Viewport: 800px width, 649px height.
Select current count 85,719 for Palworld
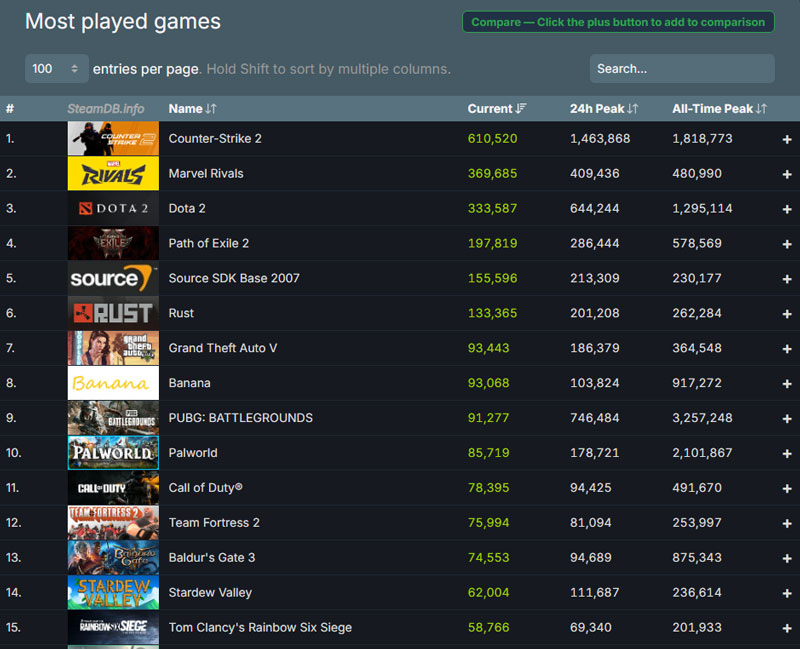[488, 453]
